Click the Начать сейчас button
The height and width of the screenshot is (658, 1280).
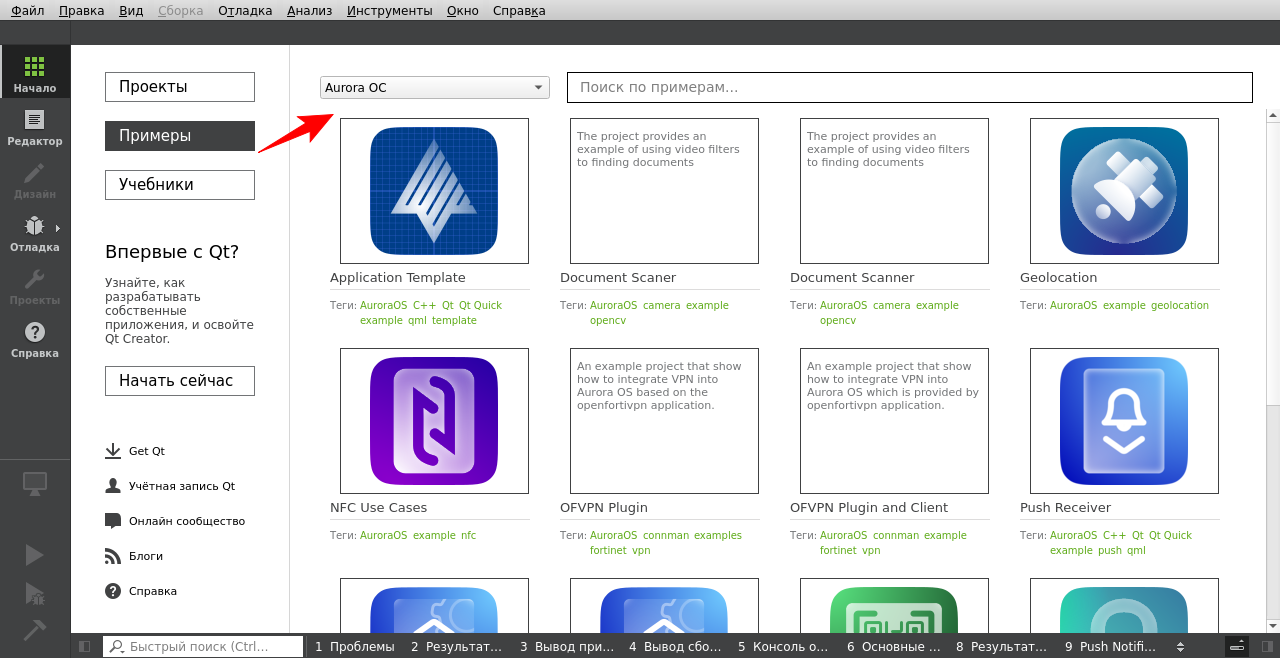click(x=180, y=381)
